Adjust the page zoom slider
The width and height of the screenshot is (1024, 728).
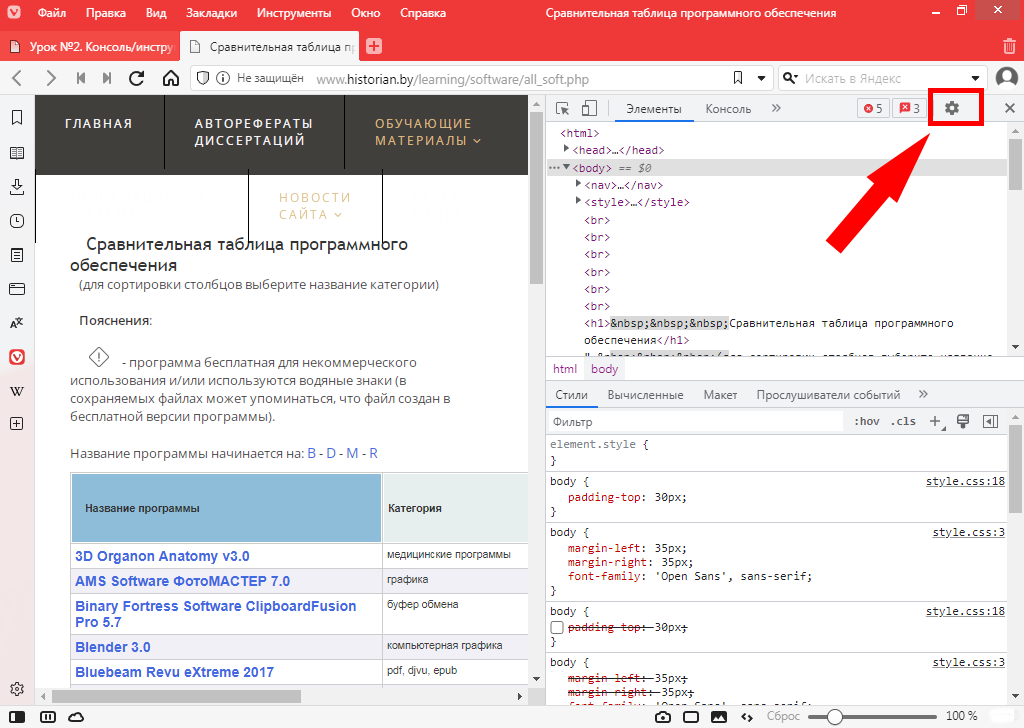(833, 716)
